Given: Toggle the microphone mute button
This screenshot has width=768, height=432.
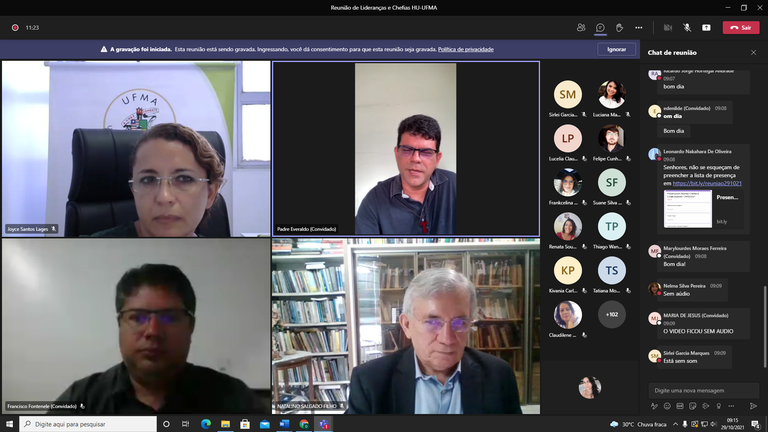Looking at the screenshot, I should coord(687,28).
